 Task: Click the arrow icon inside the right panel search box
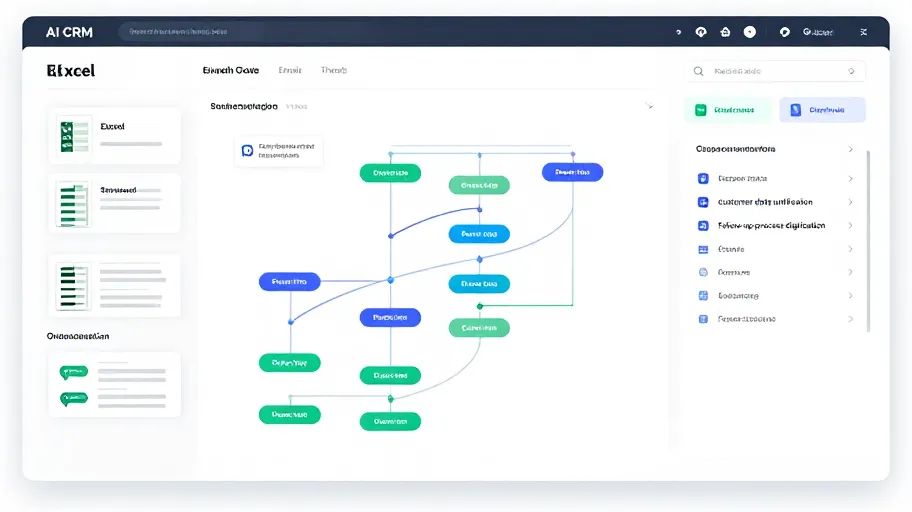[x=852, y=71]
